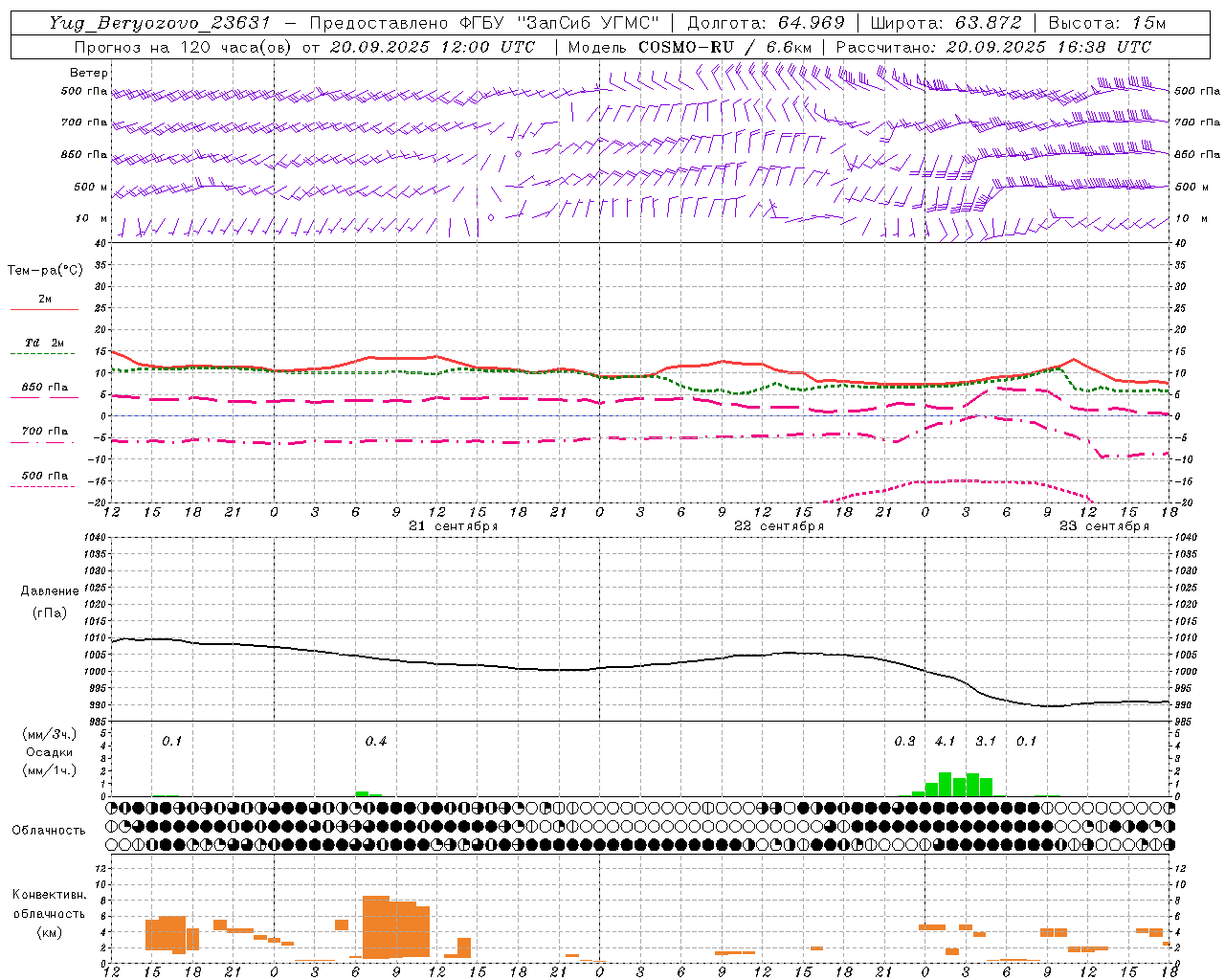Click the date label "21 сентября"

(x=453, y=526)
